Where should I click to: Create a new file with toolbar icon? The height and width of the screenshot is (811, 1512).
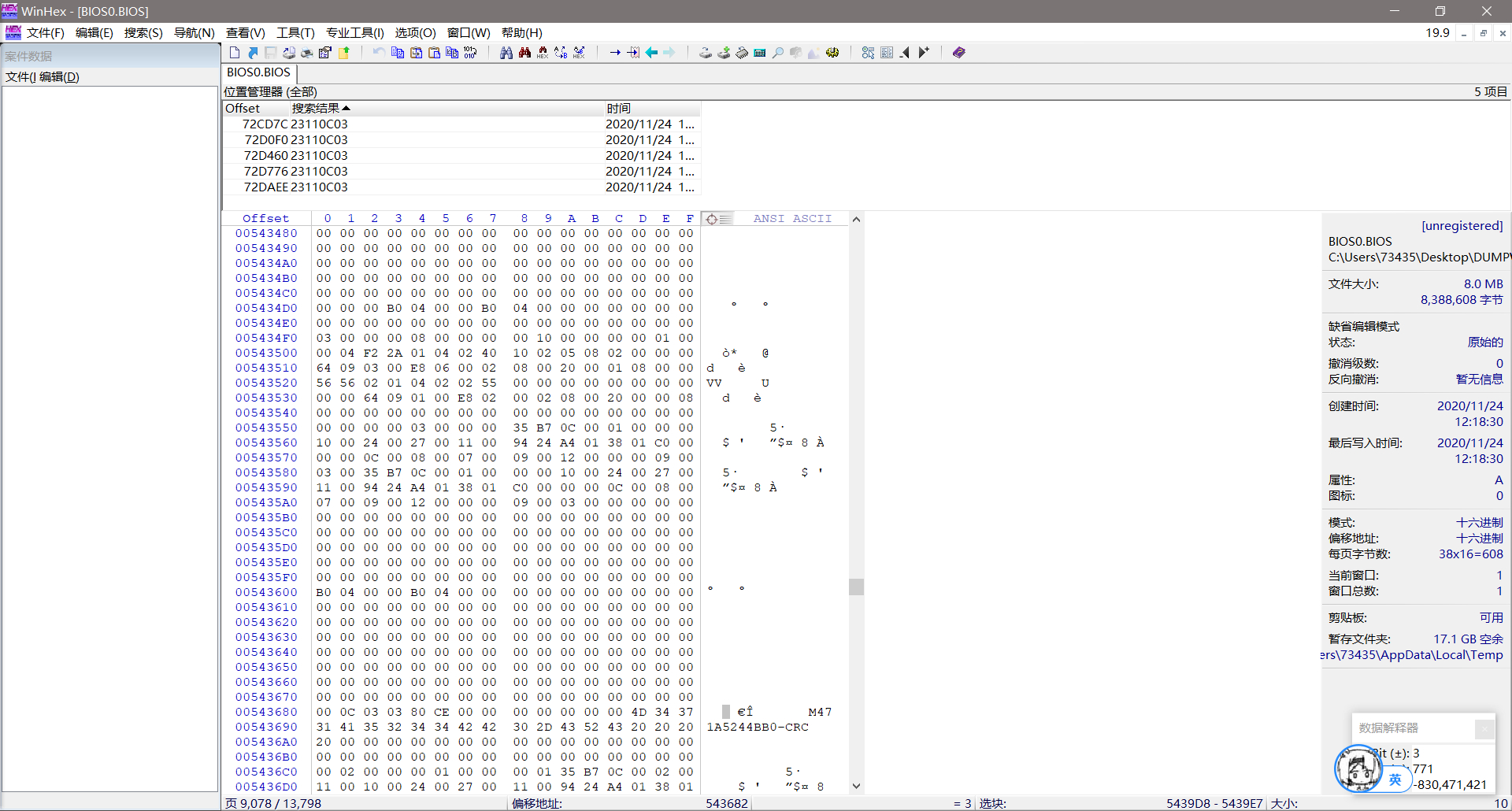click(x=235, y=53)
